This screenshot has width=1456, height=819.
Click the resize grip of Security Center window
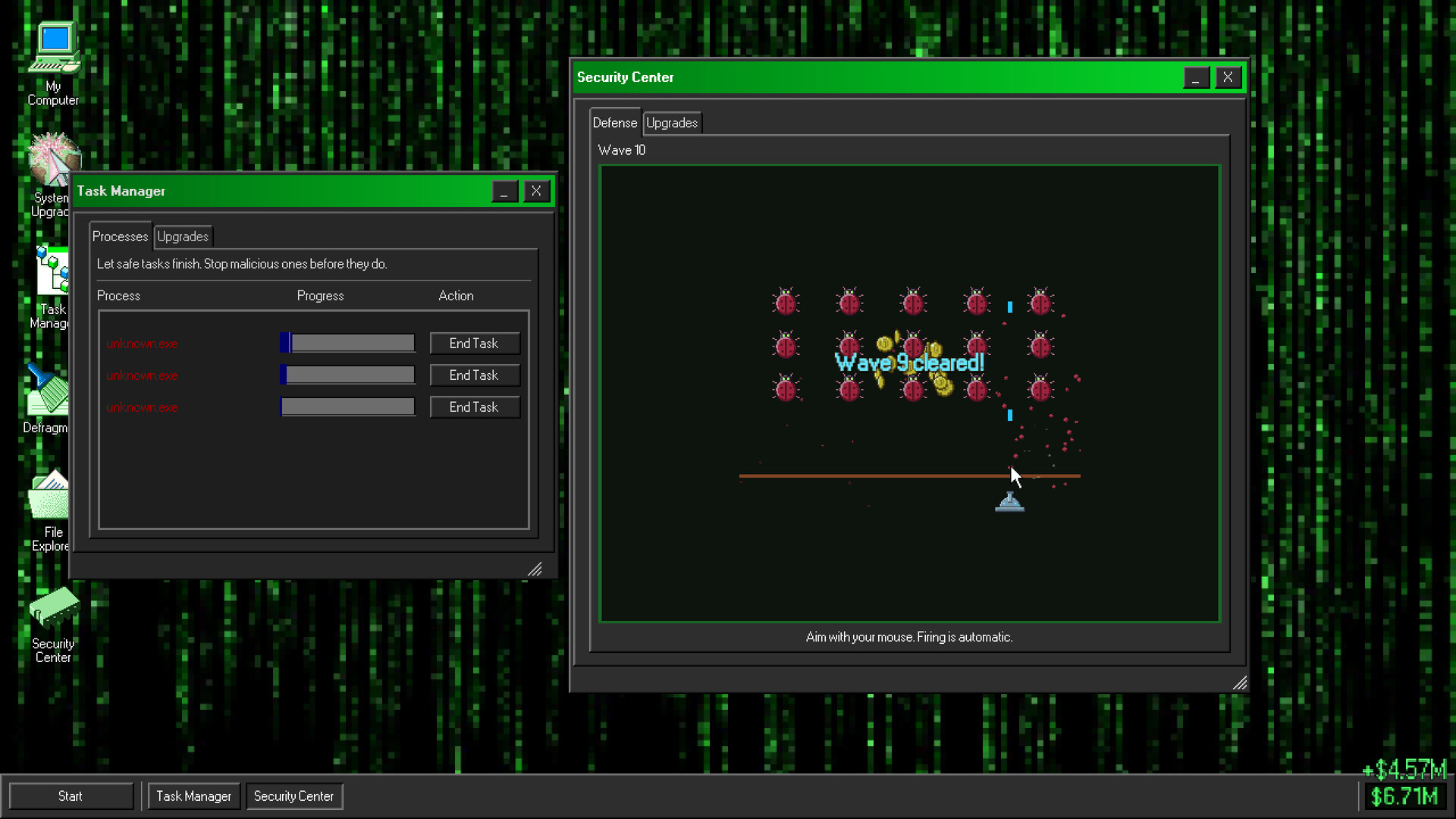pyautogui.click(x=1240, y=682)
